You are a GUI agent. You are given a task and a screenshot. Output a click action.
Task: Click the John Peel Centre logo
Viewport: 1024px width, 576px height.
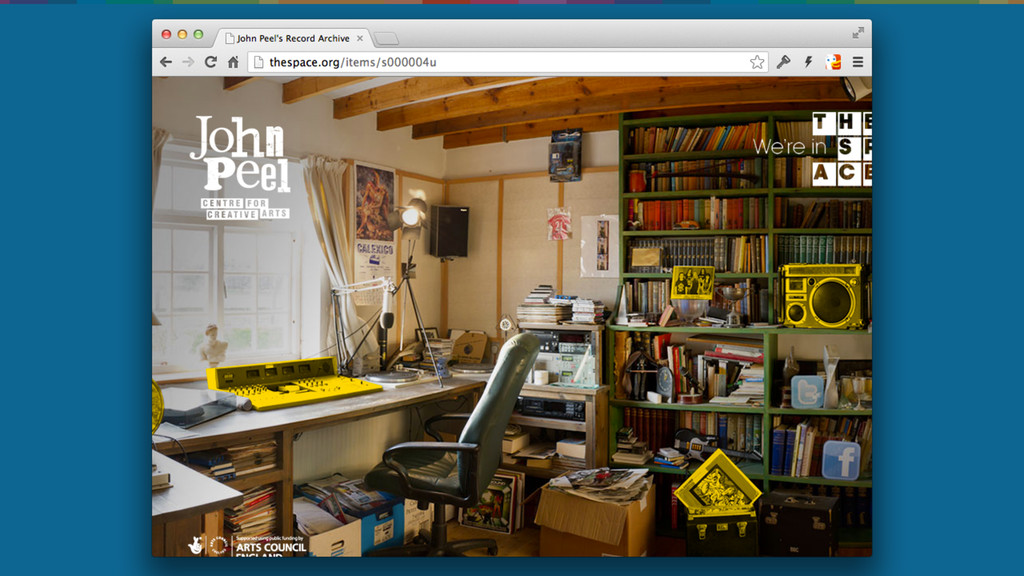[241, 167]
